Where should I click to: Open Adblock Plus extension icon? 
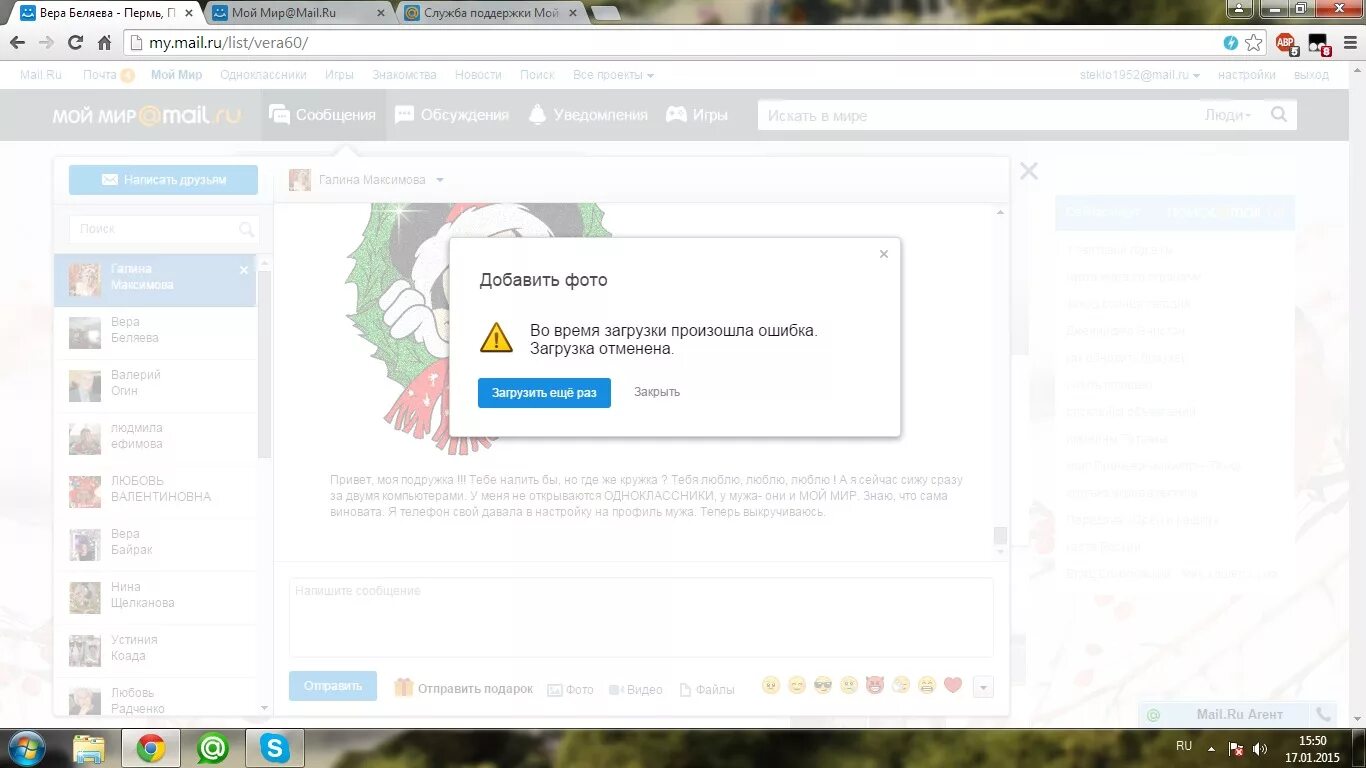pyautogui.click(x=1286, y=43)
